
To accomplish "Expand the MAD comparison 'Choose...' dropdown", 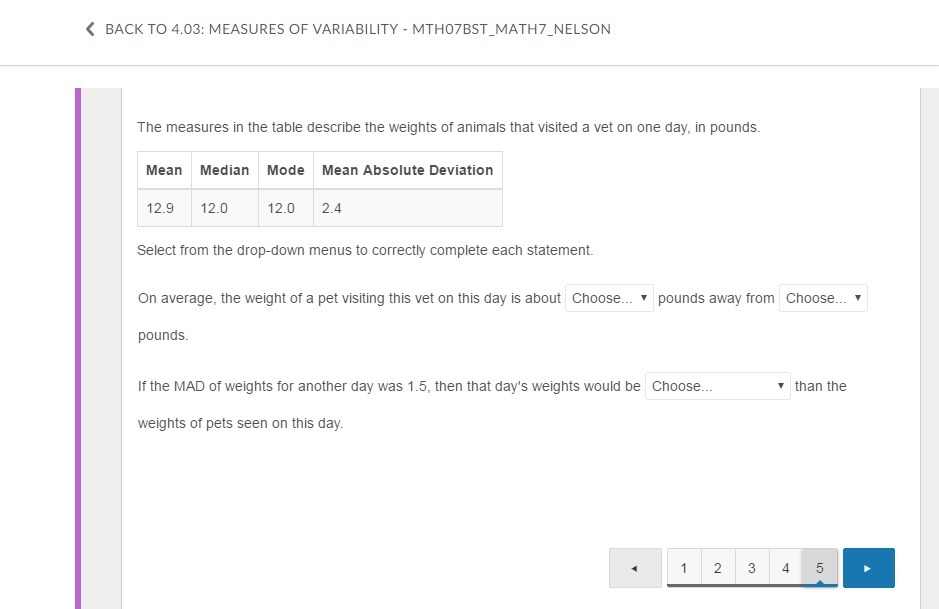I will tap(718, 386).
